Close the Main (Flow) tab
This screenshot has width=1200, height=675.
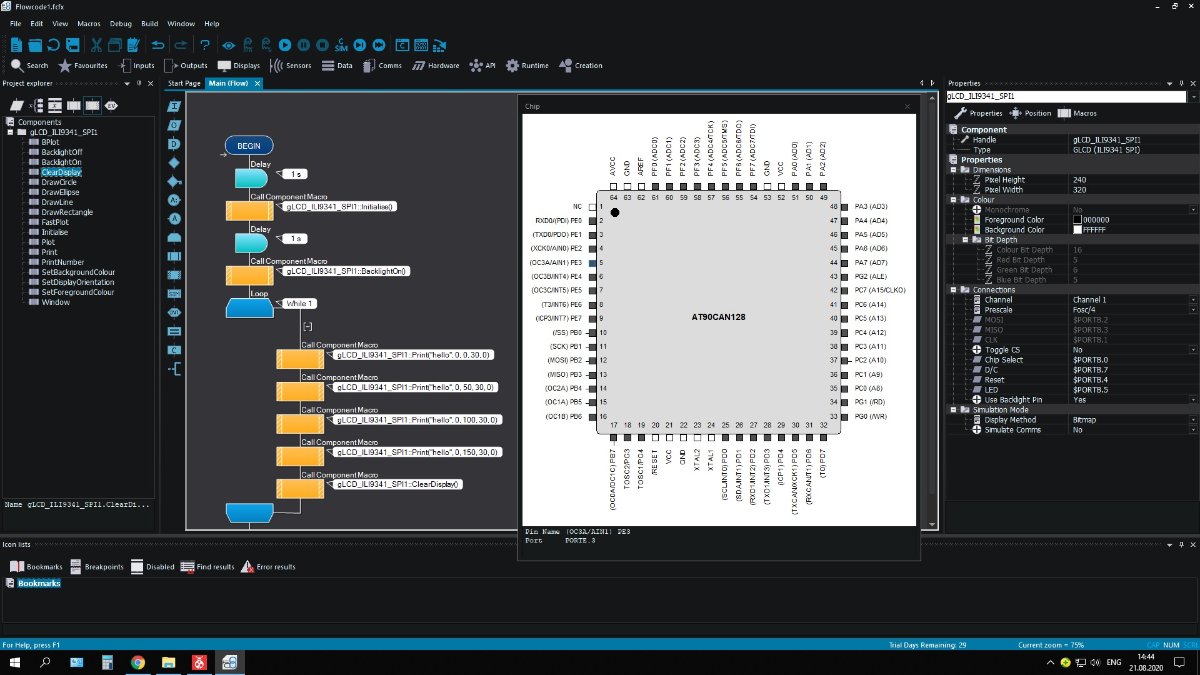257,83
